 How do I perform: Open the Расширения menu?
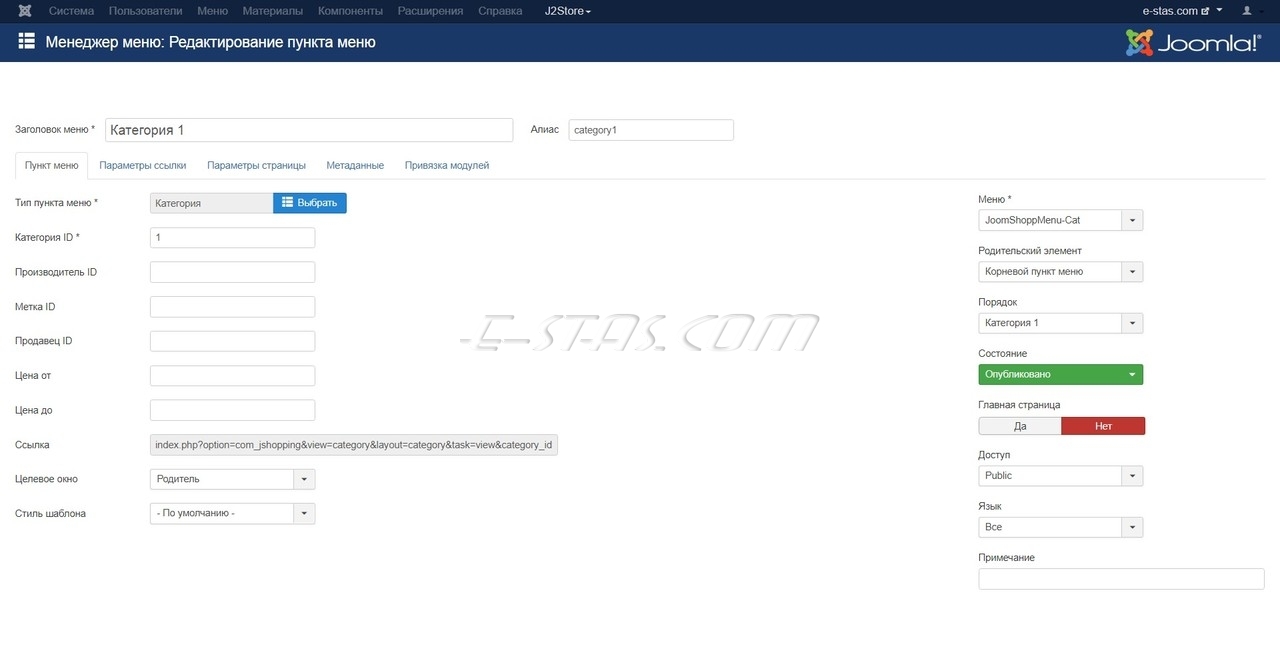(x=430, y=11)
